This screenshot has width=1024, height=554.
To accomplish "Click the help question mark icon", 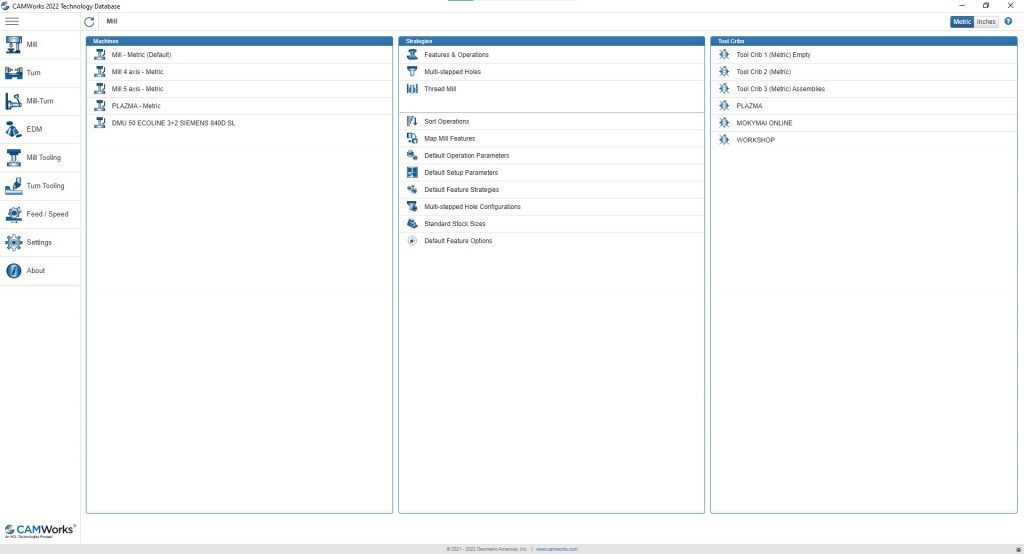I will click(x=1008, y=22).
